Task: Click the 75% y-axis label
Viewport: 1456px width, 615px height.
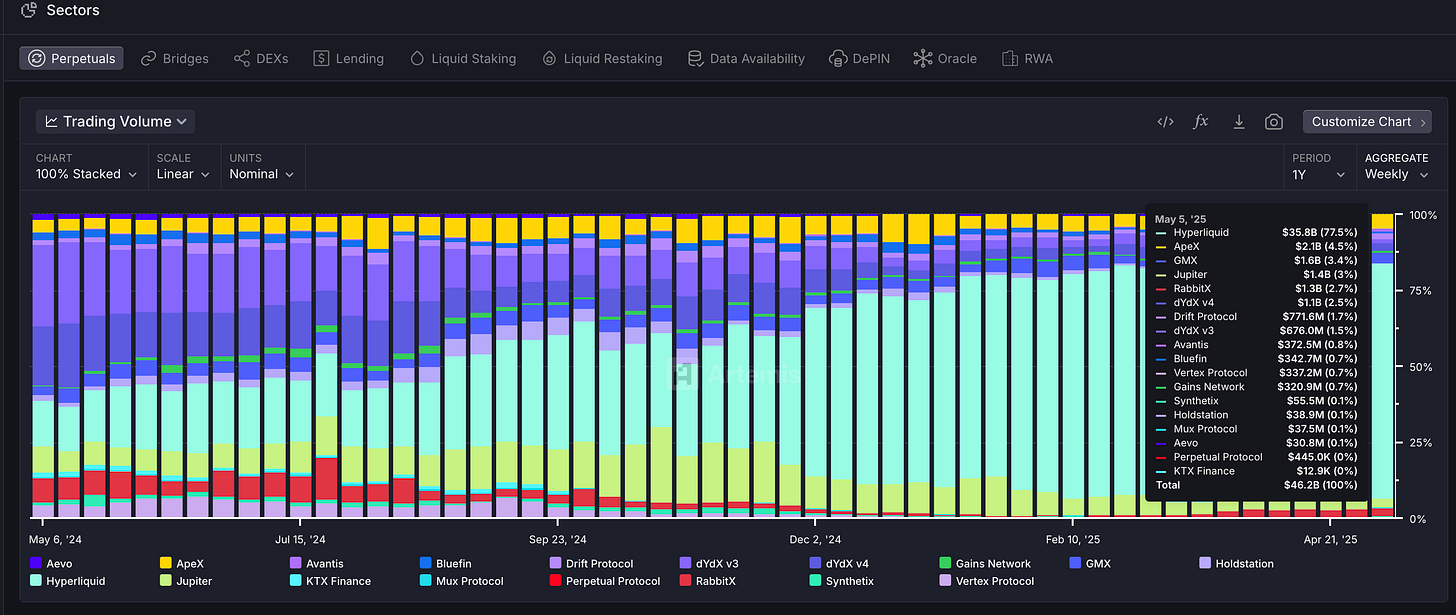Action: tap(1422, 291)
